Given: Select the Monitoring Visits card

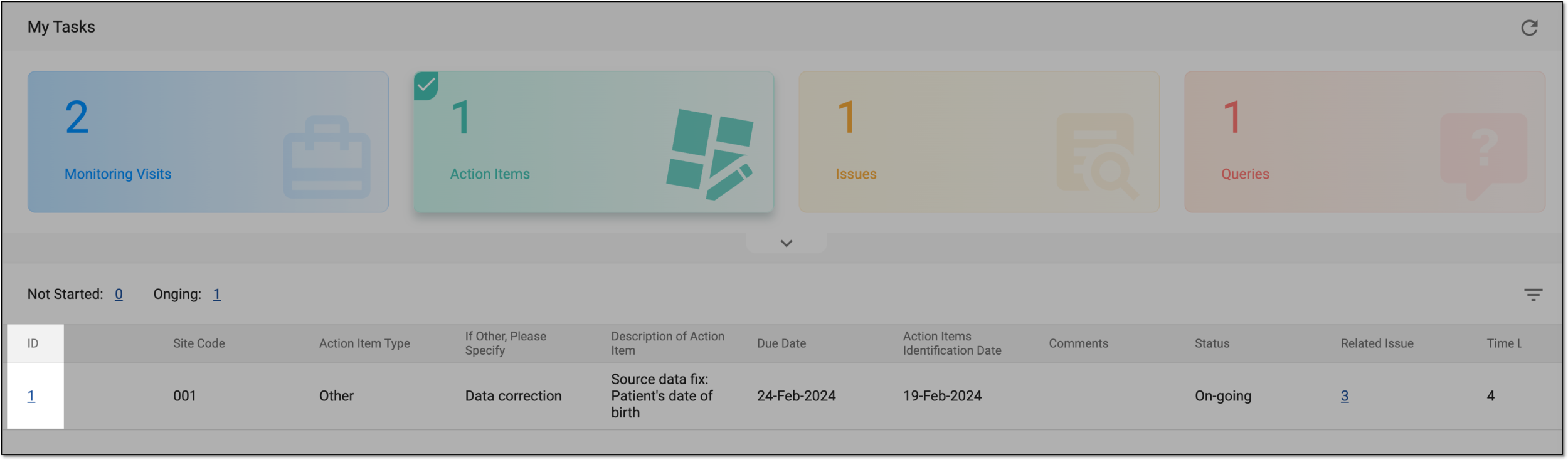Looking at the screenshot, I should (208, 142).
